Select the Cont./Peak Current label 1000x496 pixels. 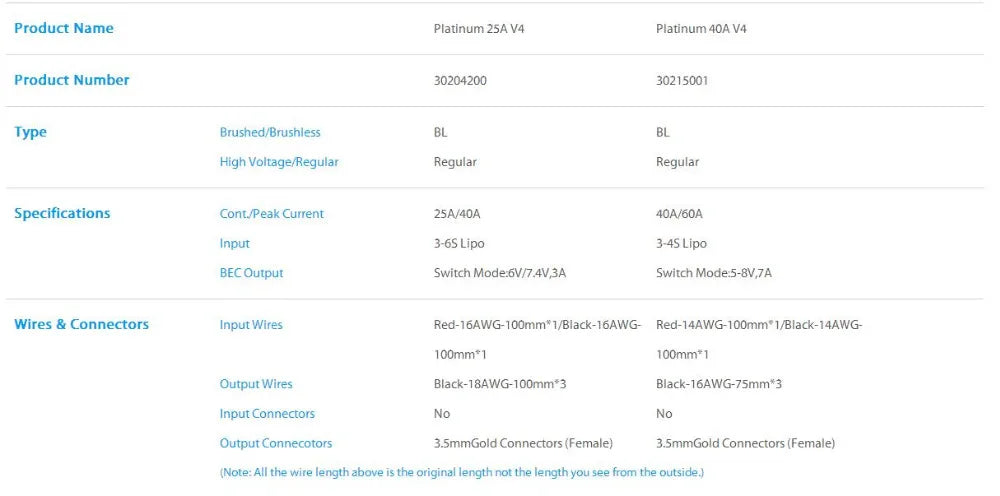pyautogui.click(x=272, y=214)
